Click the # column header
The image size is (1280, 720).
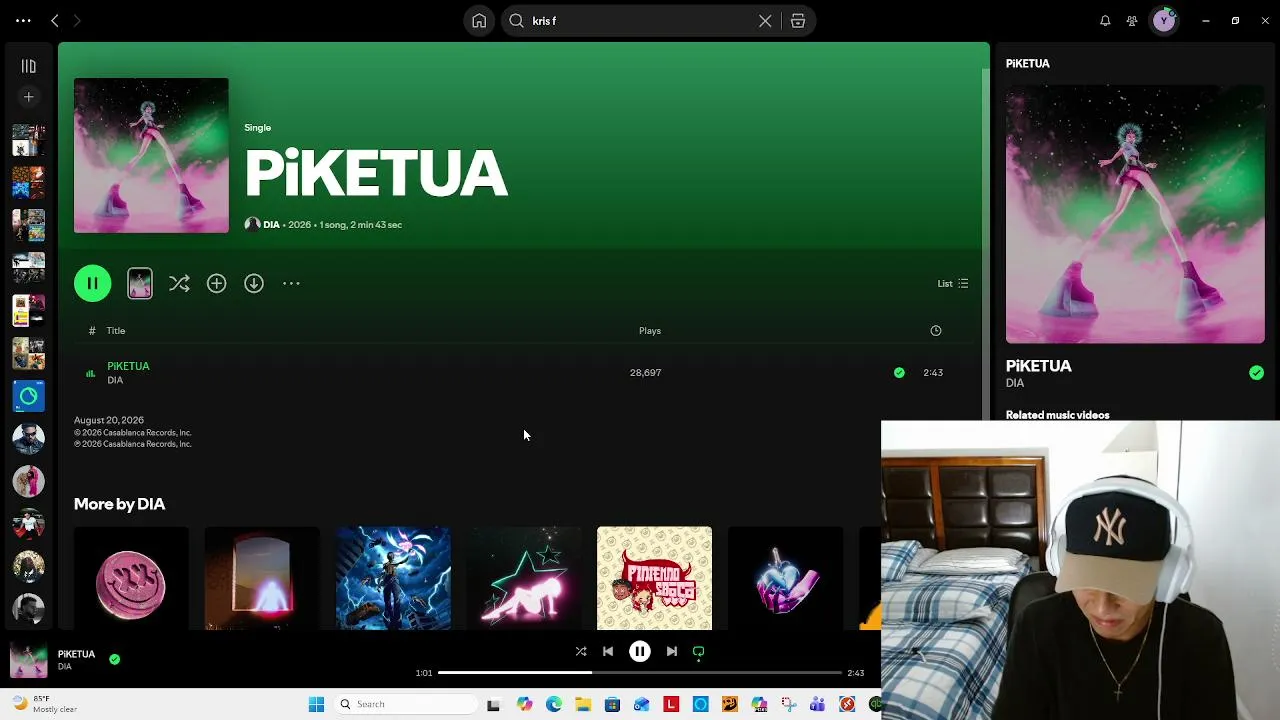click(x=92, y=331)
